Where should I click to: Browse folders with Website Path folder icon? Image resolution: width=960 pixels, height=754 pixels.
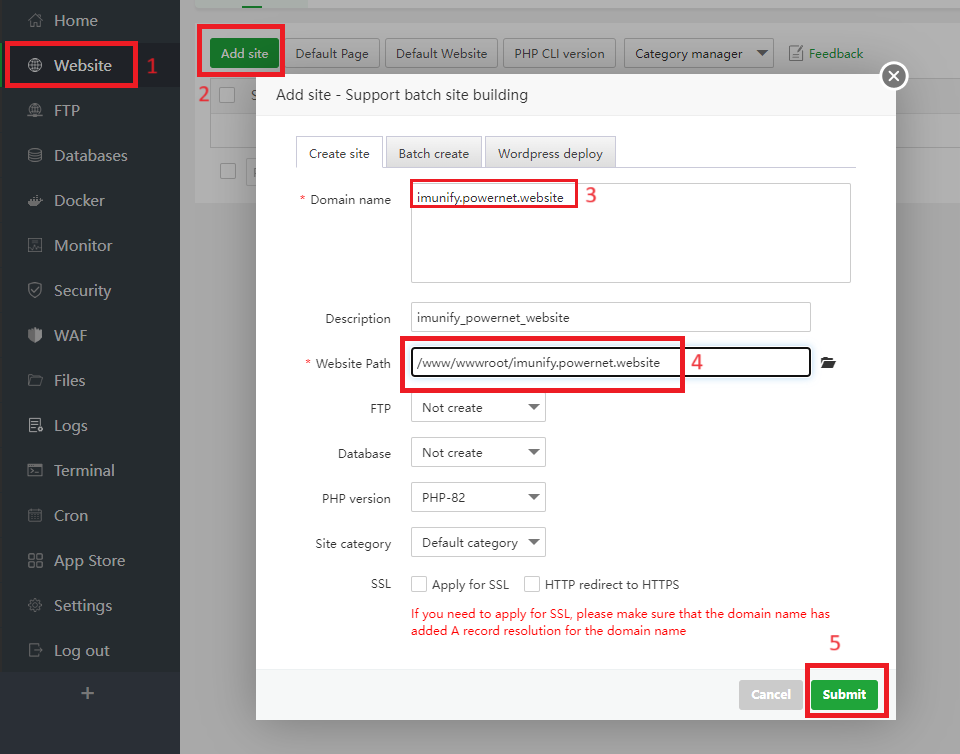[x=828, y=363]
